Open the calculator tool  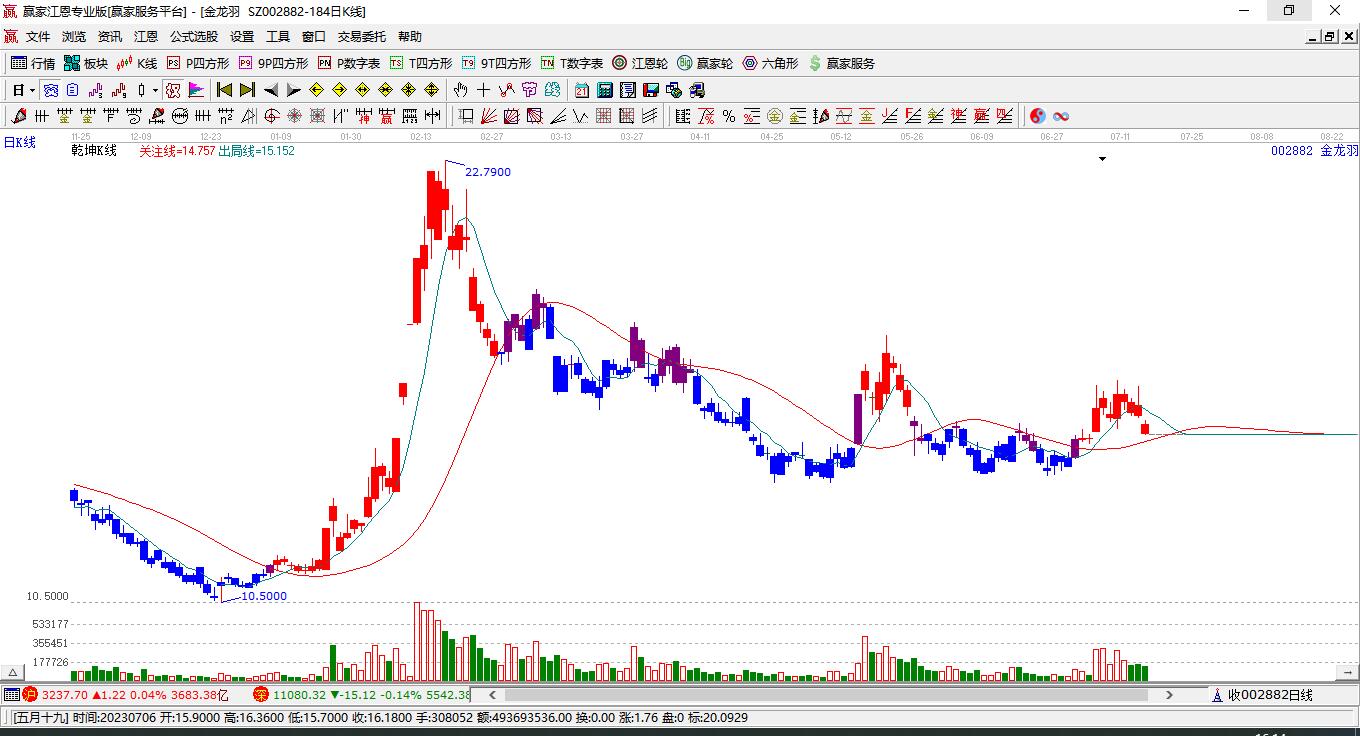(x=605, y=90)
